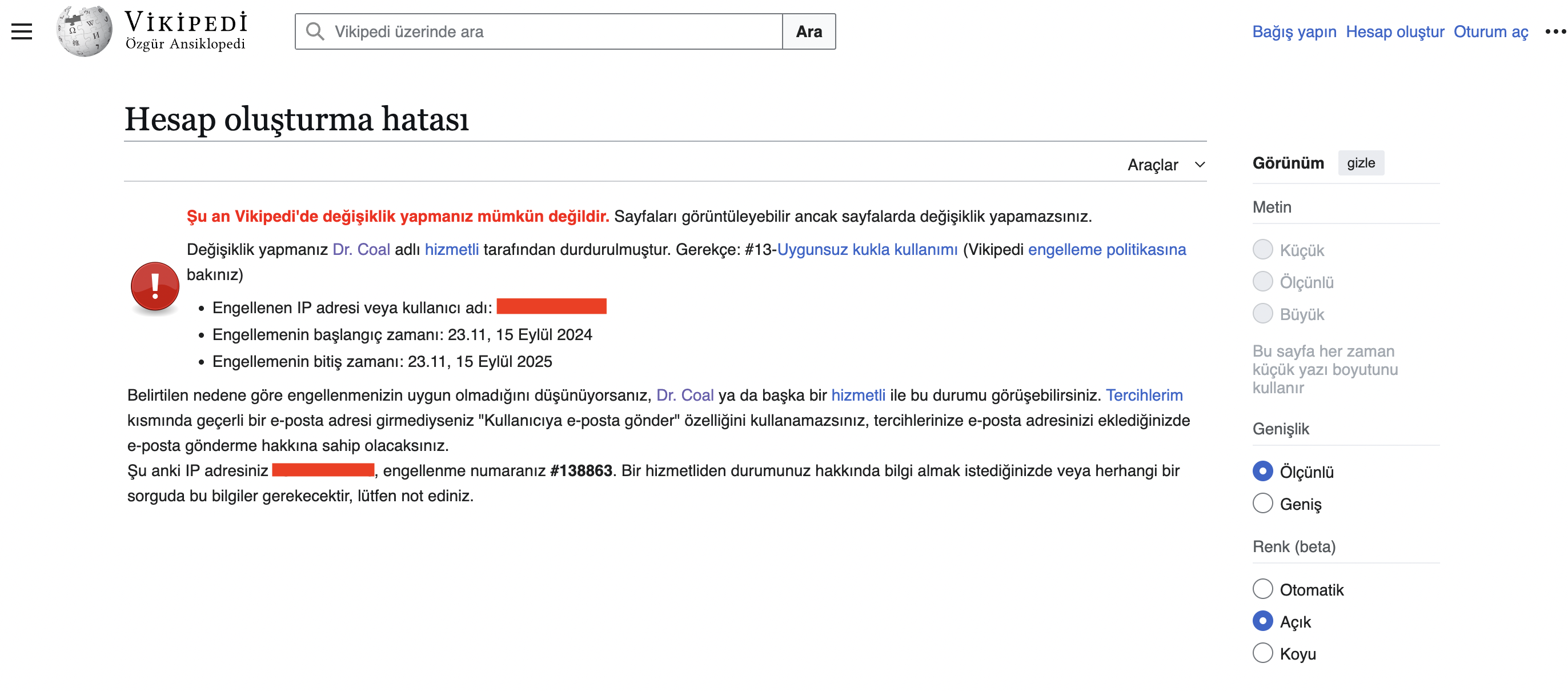Click the Renk (beta) section label
The height and width of the screenshot is (691, 1568).
(1293, 547)
